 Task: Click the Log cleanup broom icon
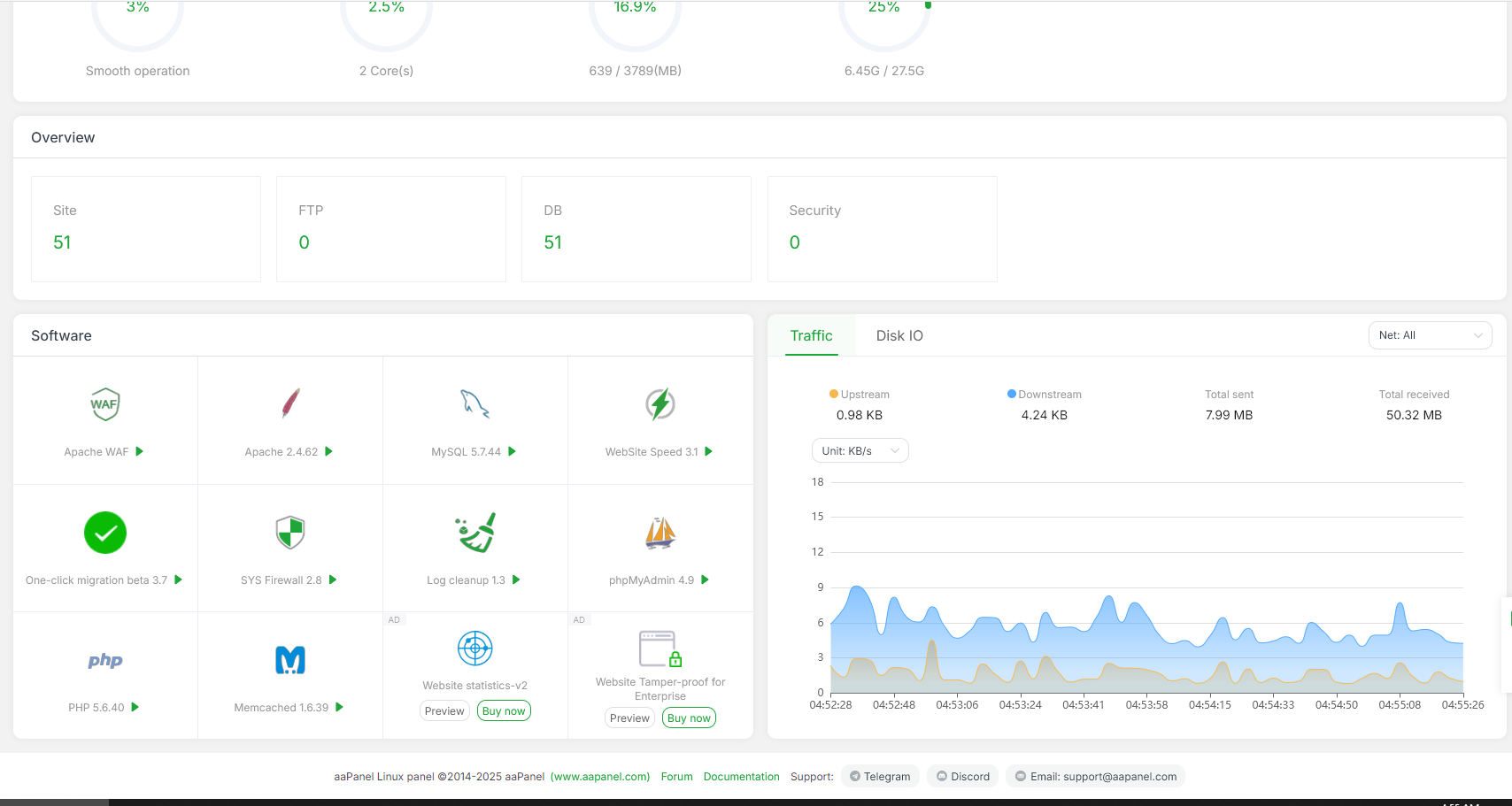(x=475, y=533)
